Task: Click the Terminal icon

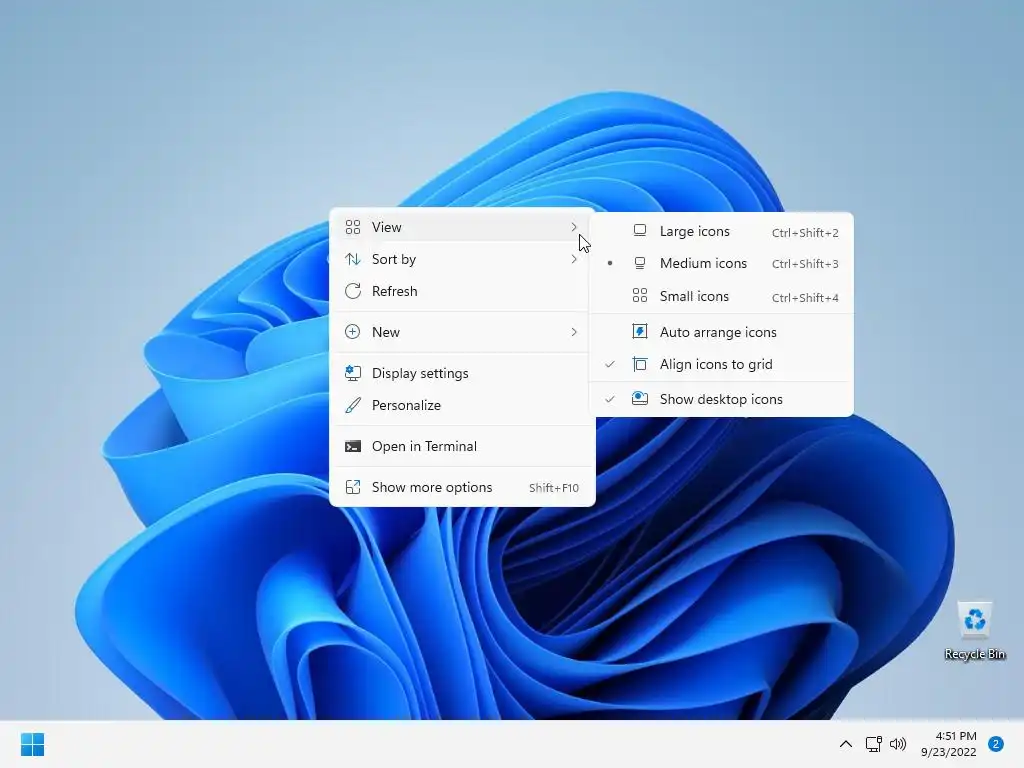Action: tap(353, 446)
